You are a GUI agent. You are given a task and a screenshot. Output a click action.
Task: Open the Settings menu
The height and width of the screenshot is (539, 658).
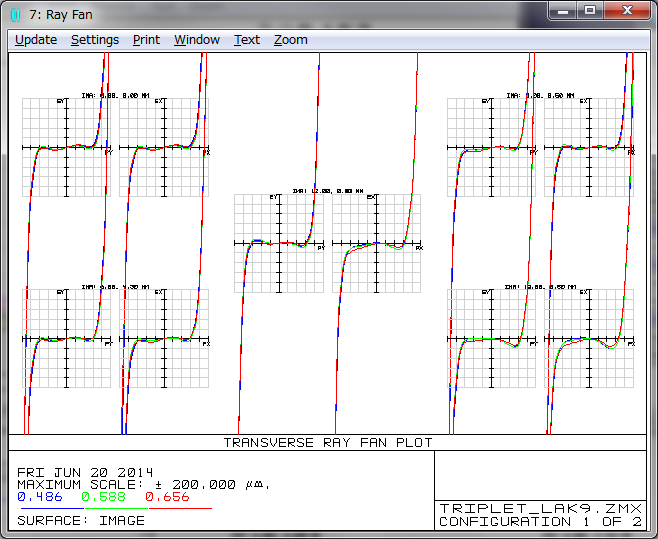(x=95, y=40)
